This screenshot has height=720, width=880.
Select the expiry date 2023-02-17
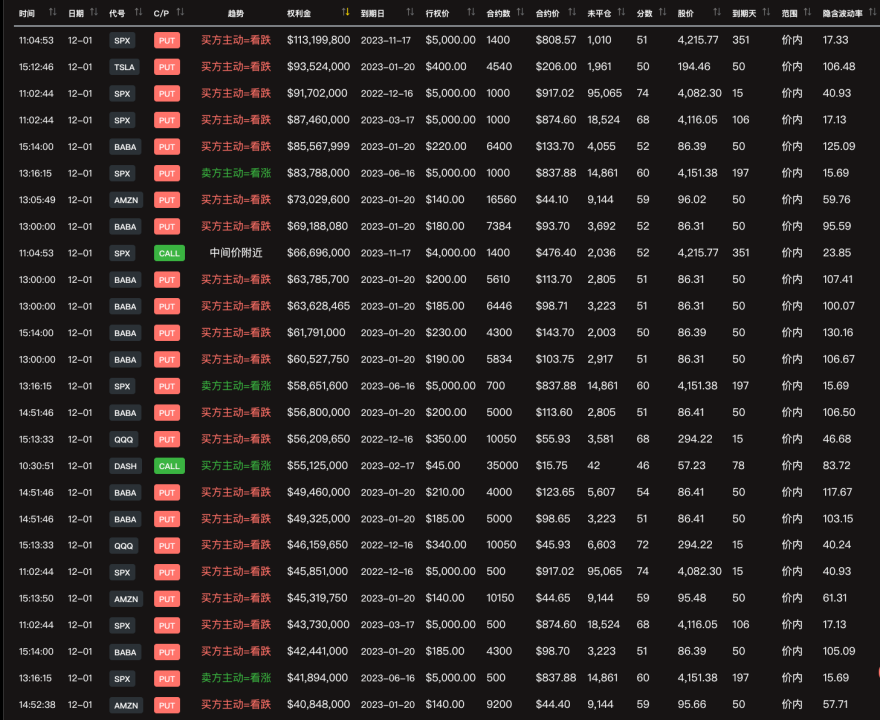(x=387, y=466)
